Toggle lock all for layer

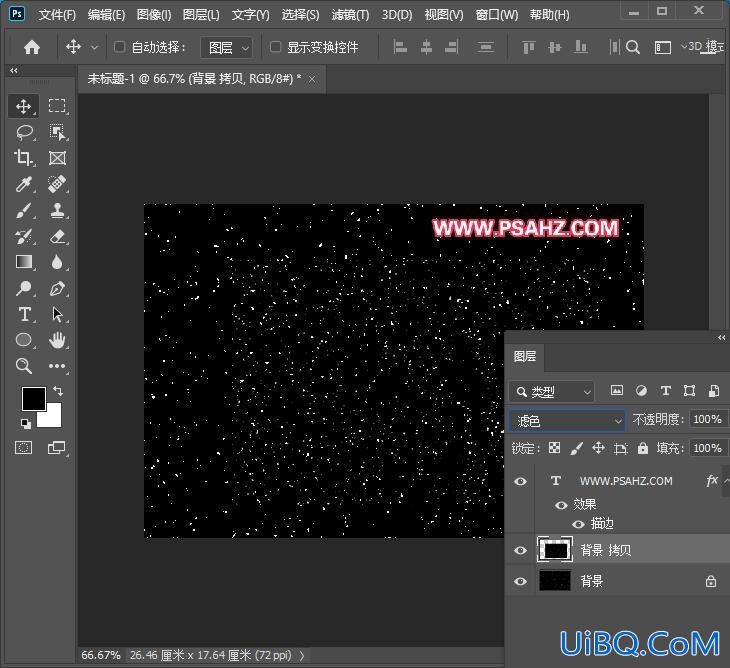642,448
